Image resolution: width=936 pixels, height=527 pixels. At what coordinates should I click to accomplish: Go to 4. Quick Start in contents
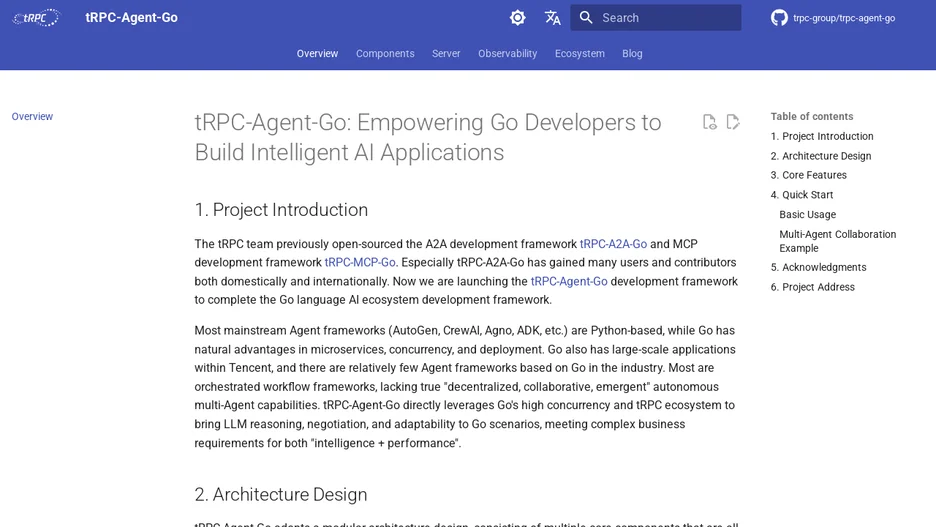pyautogui.click(x=802, y=195)
